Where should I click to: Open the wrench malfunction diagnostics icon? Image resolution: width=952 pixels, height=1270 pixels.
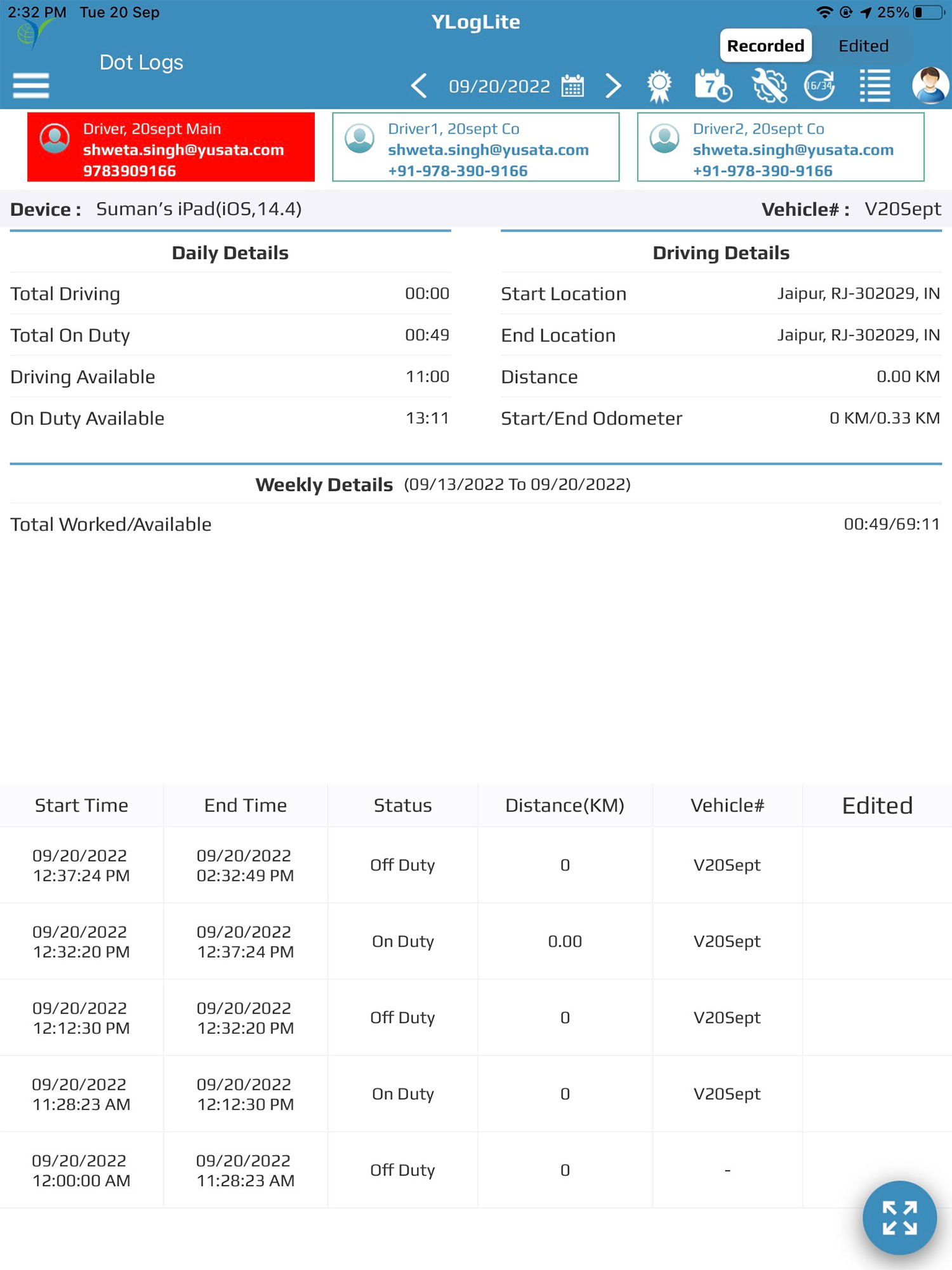[769, 86]
